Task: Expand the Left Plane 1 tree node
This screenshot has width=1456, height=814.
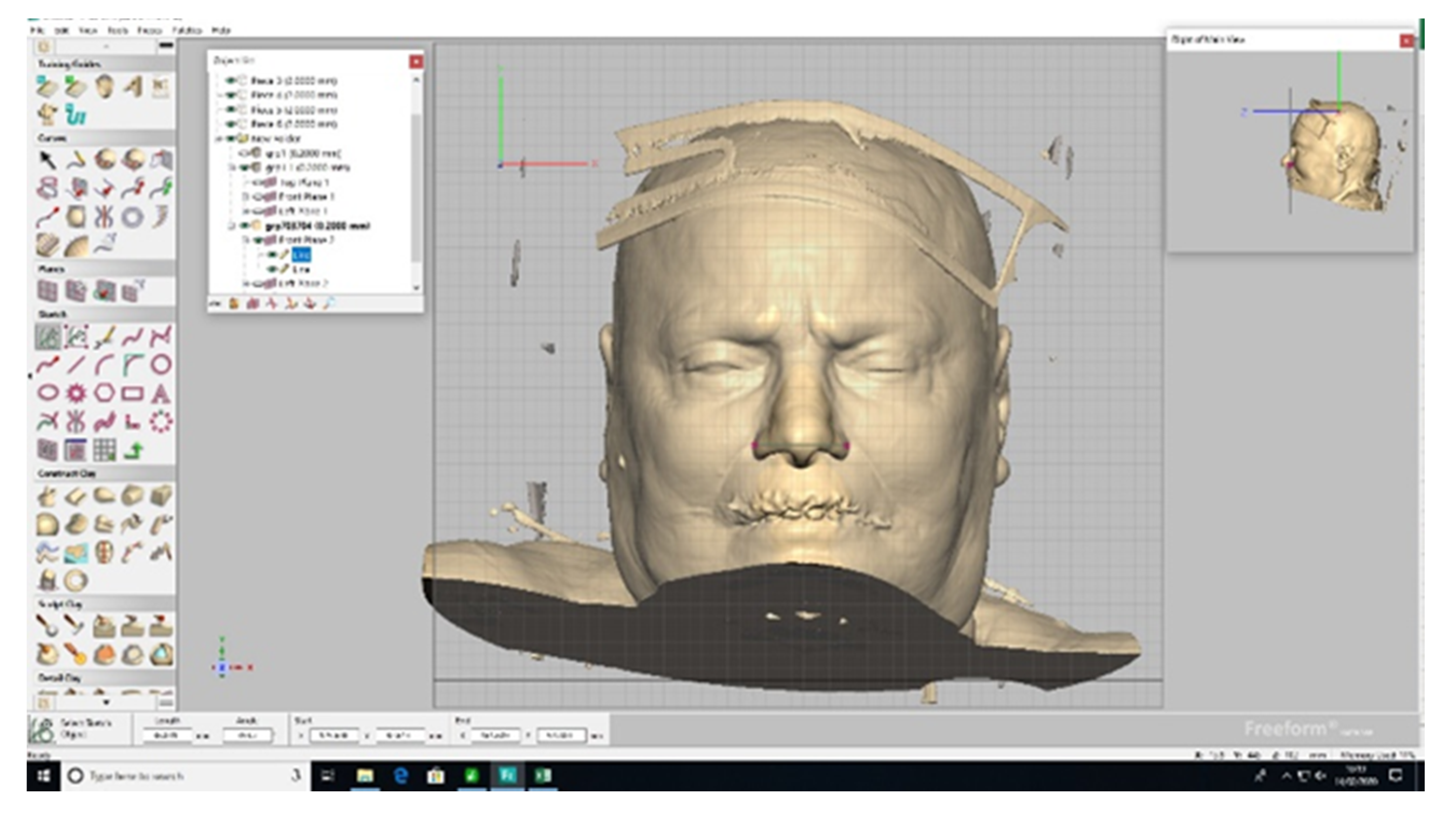Action: click(246, 211)
